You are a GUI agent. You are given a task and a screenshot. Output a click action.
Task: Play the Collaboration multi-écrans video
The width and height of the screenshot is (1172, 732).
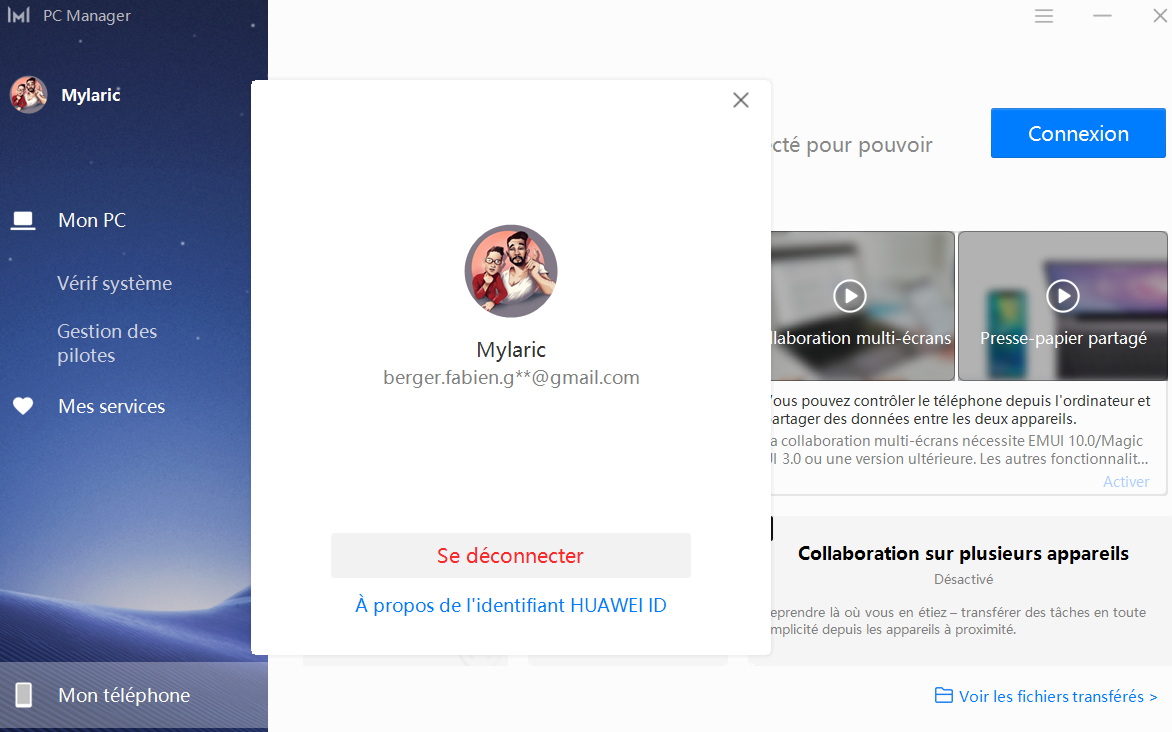(849, 296)
